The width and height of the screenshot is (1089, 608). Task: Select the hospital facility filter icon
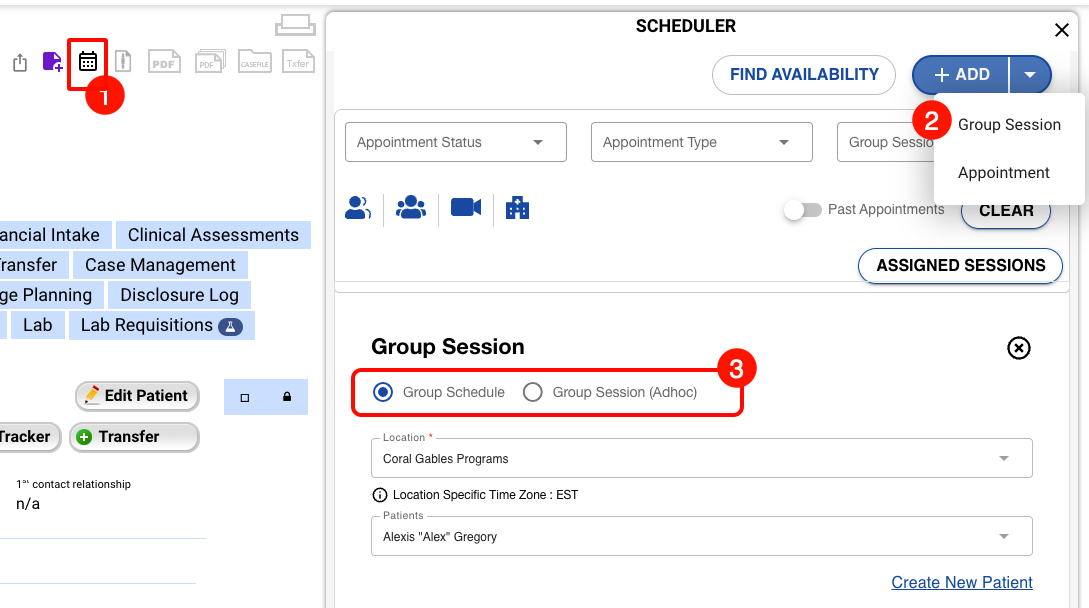click(517, 208)
